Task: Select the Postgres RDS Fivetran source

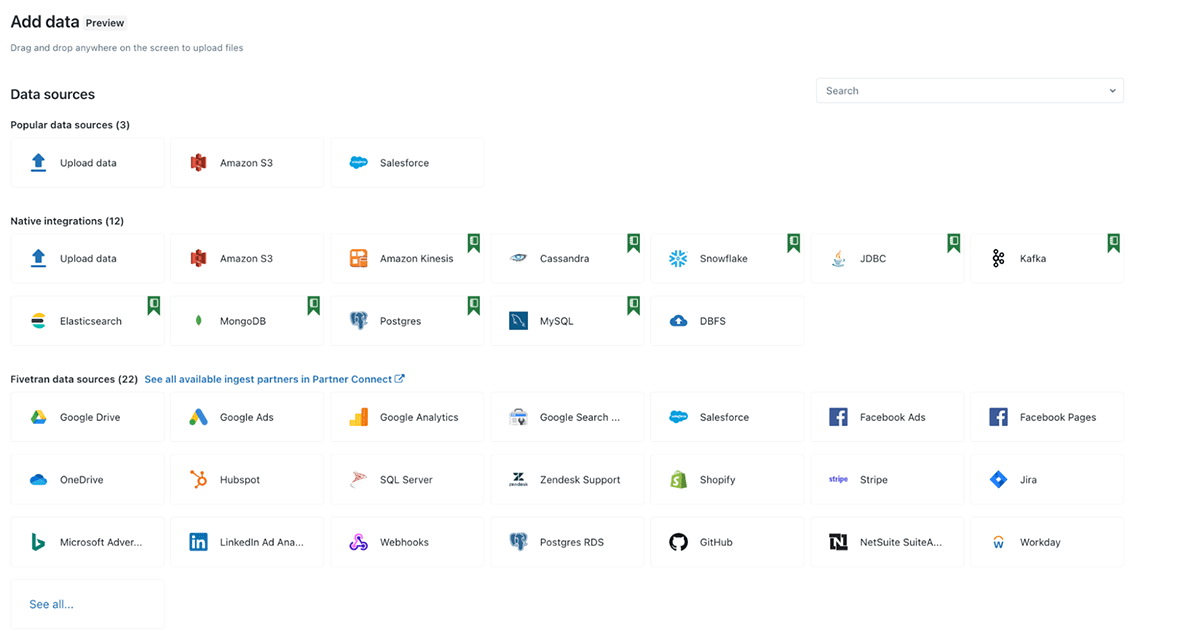Action: click(x=567, y=542)
